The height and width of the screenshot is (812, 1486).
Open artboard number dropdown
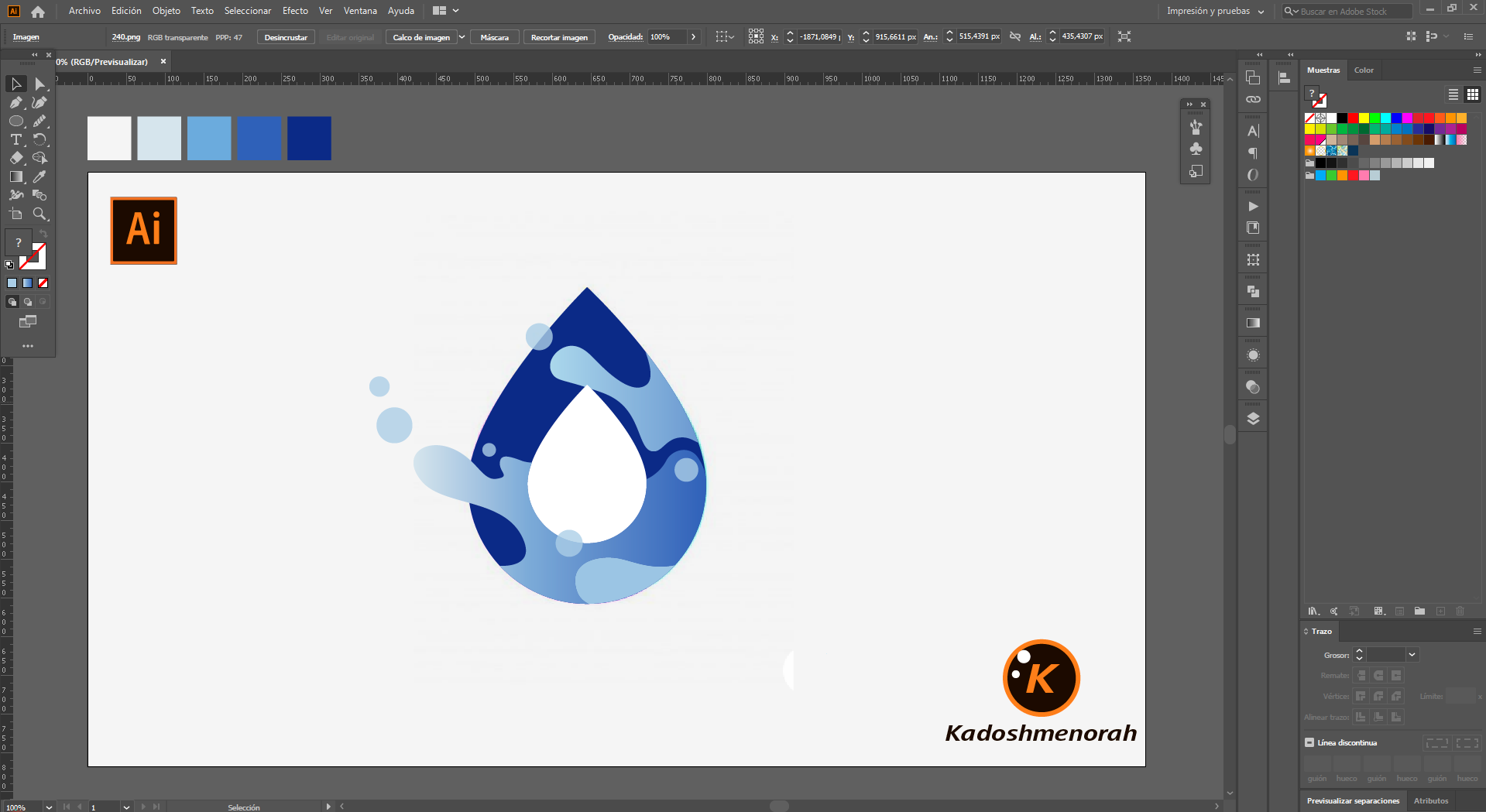pos(126,807)
